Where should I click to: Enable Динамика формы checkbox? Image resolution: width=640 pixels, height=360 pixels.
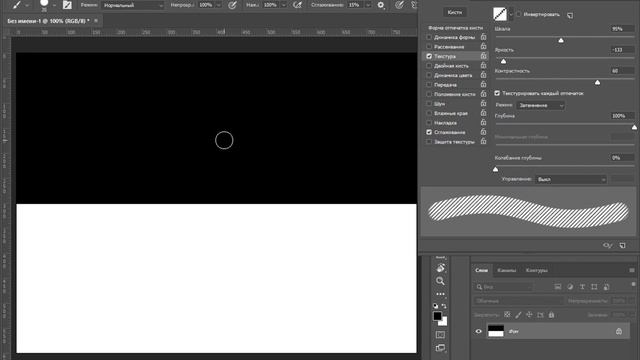click(429, 37)
